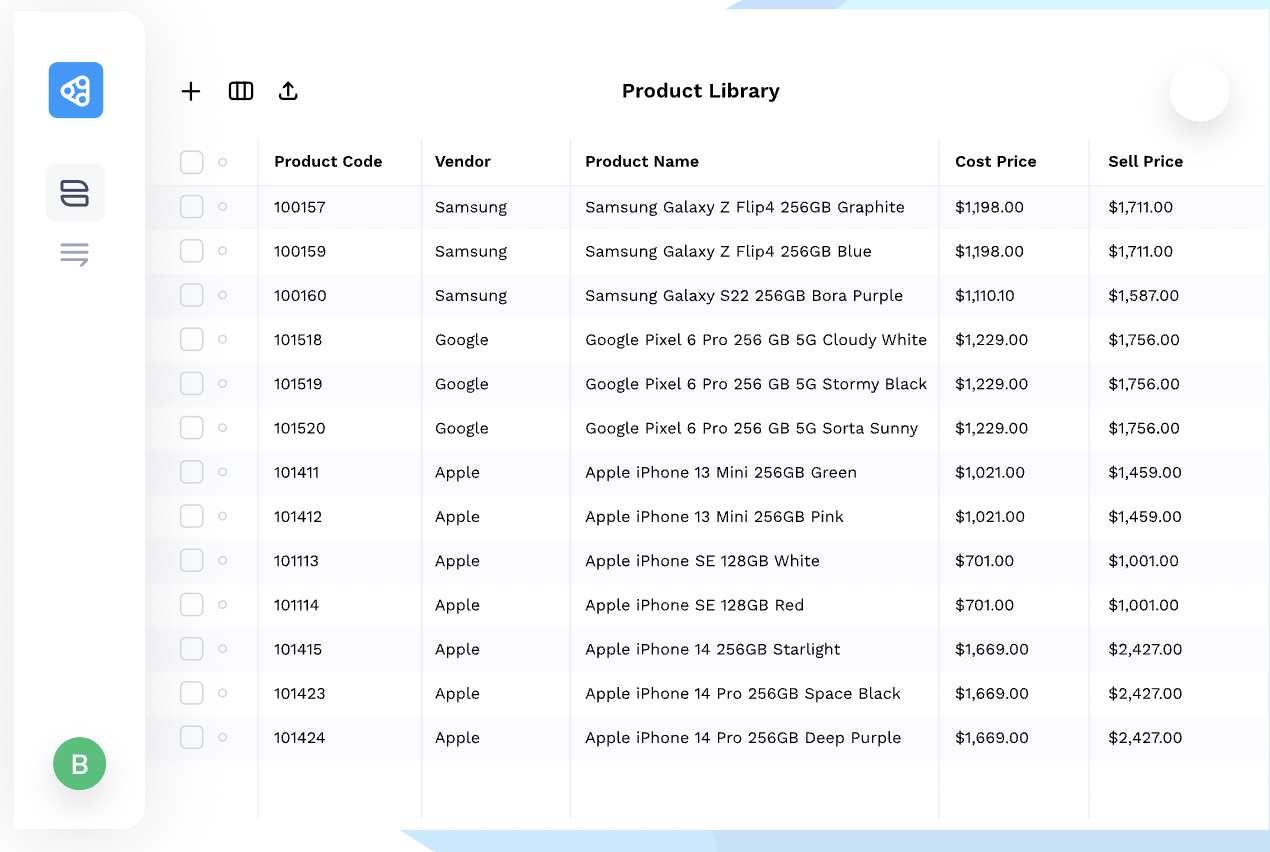The height and width of the screenshot is (852, 1270).
Task: Open the database view sidebar icon
Action: 75,193
